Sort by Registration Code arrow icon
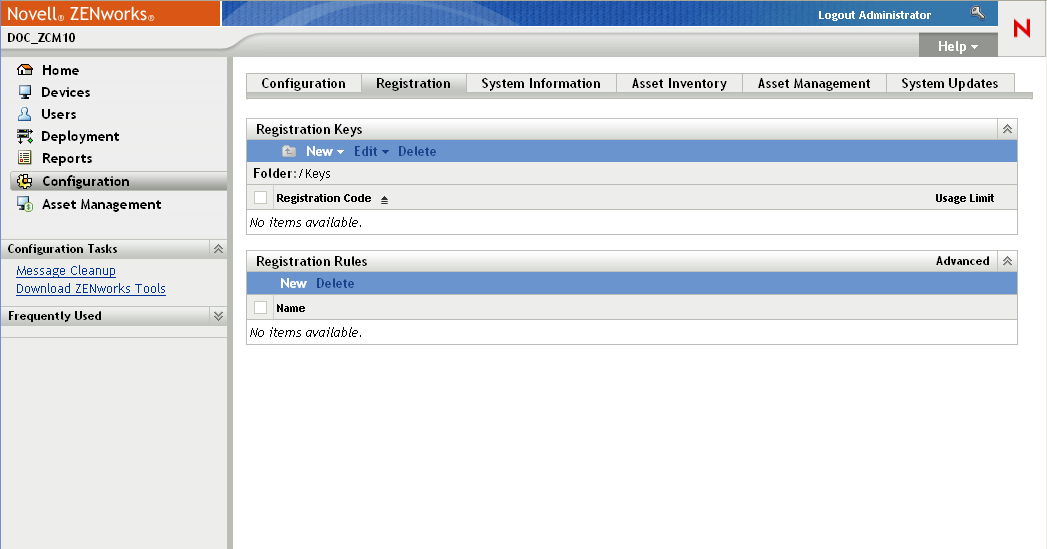 [385, 200]
